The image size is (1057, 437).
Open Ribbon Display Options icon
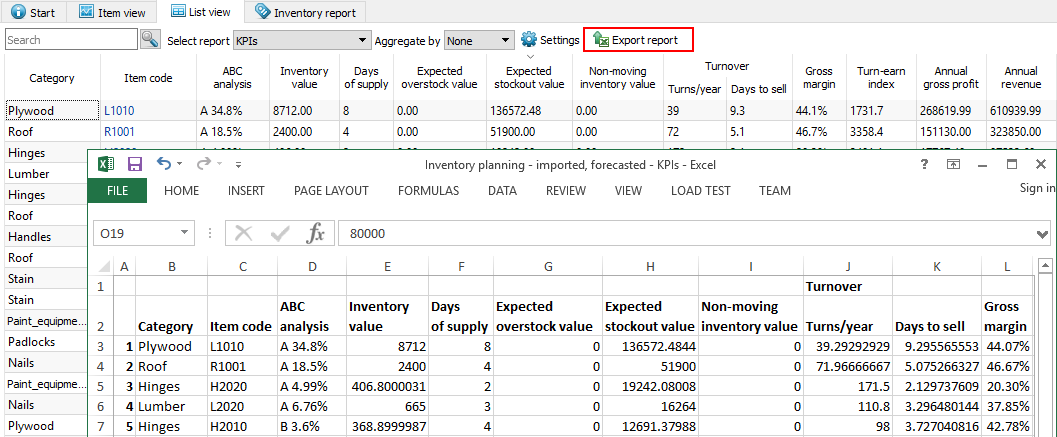[x=954, y=164]
